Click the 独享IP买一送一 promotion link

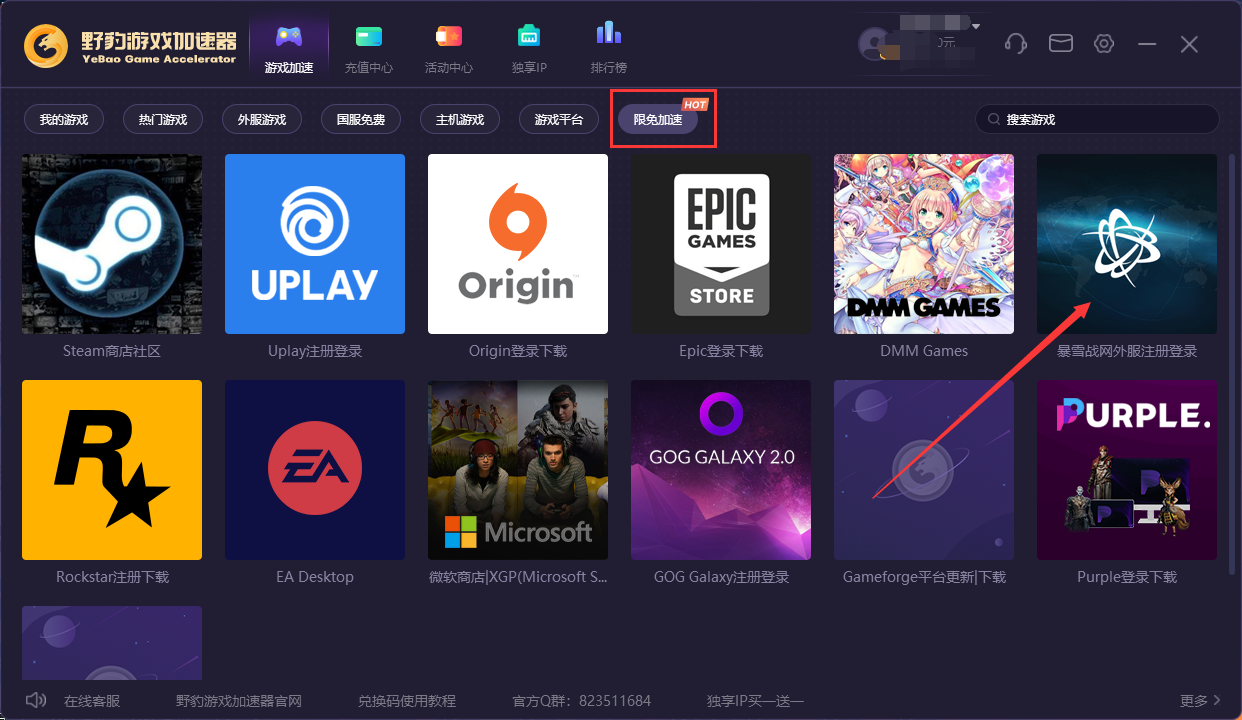pyautogui.click(x=755, y=701)
